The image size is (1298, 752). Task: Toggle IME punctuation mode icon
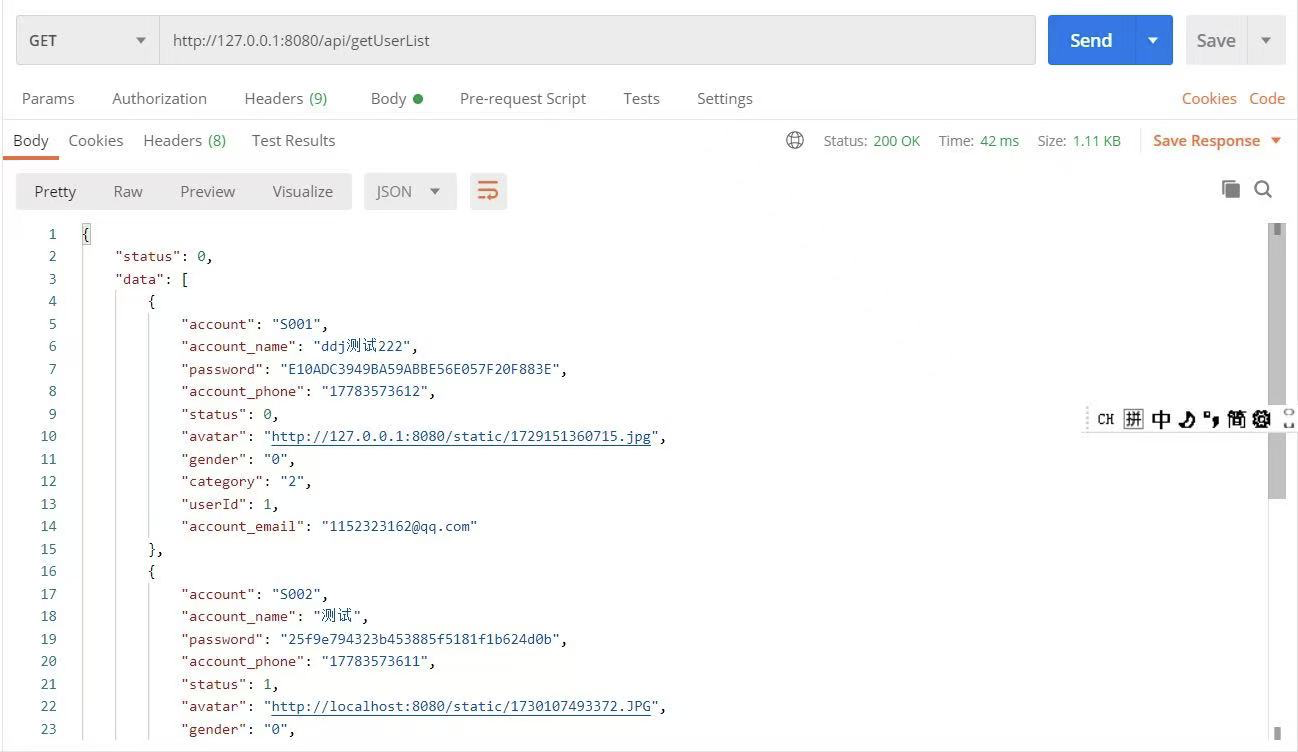1211,419
